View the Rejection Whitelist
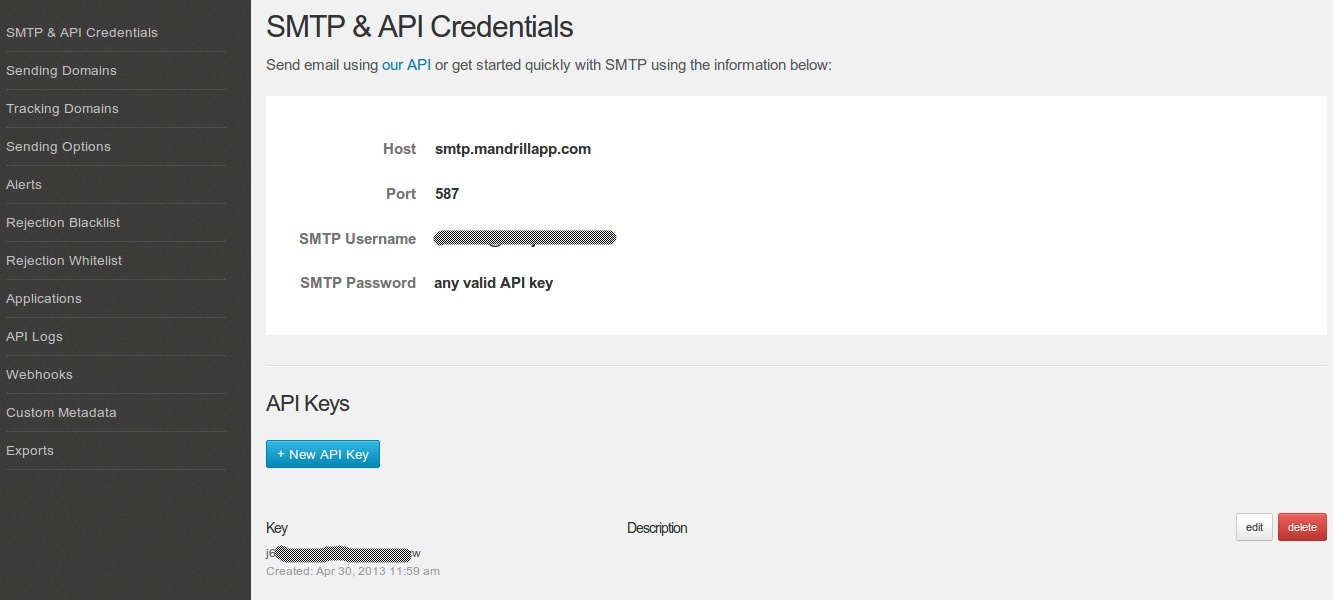 coord(64,261)
